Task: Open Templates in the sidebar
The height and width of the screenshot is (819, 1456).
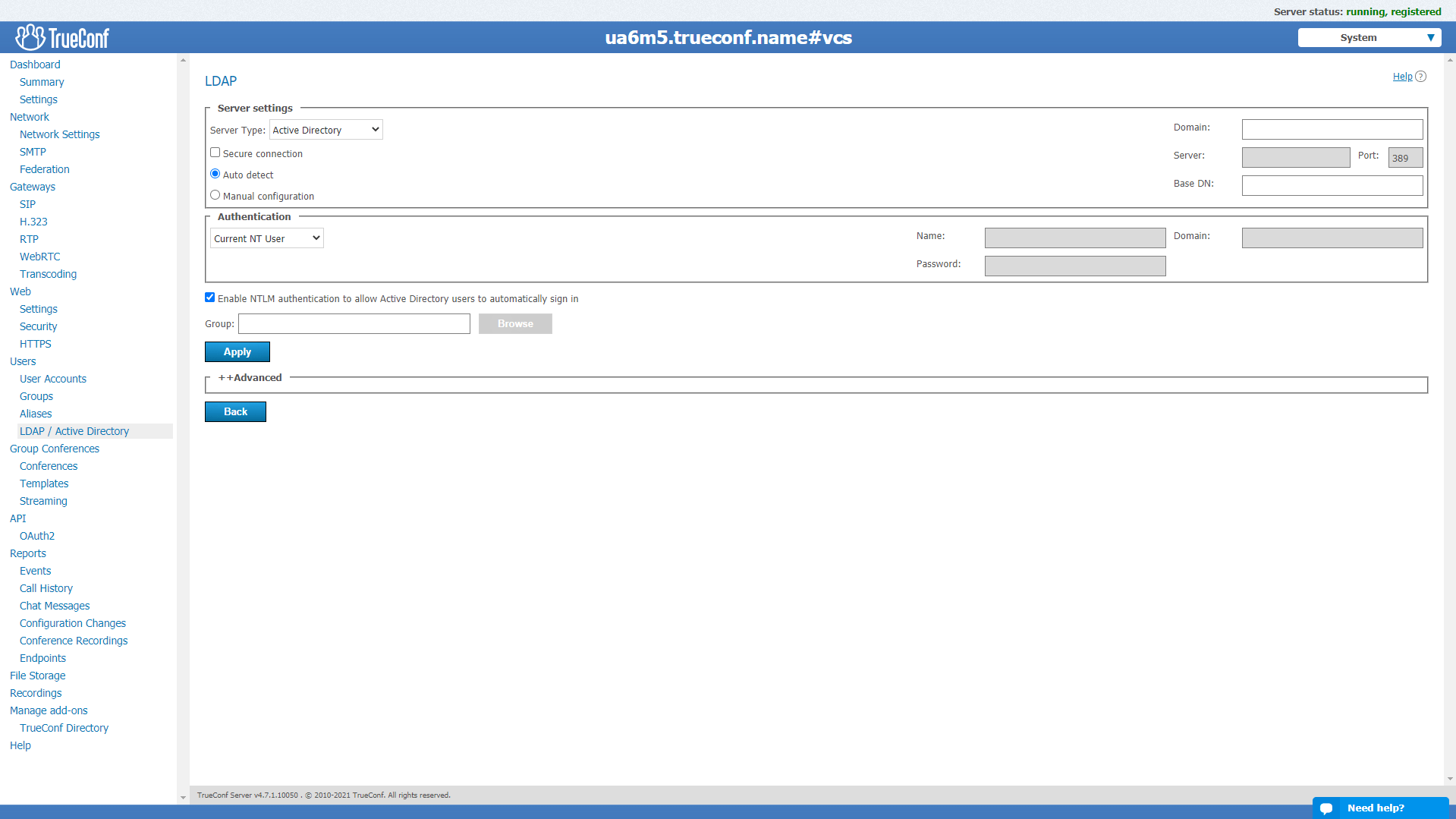Action: coord(44,484)
